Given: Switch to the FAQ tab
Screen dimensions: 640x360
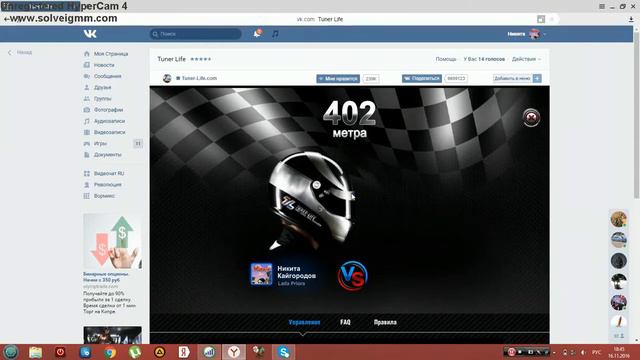Looking at the screenshot, I should pyautogui.click(x=345, y=322).
